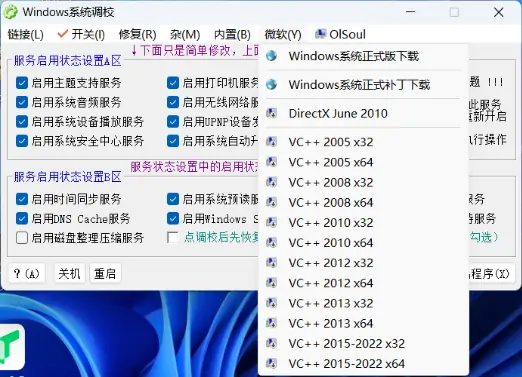Click the installer icon beside VC++ 2012 x32
The image size is (522, 377).
coord(271,263)
